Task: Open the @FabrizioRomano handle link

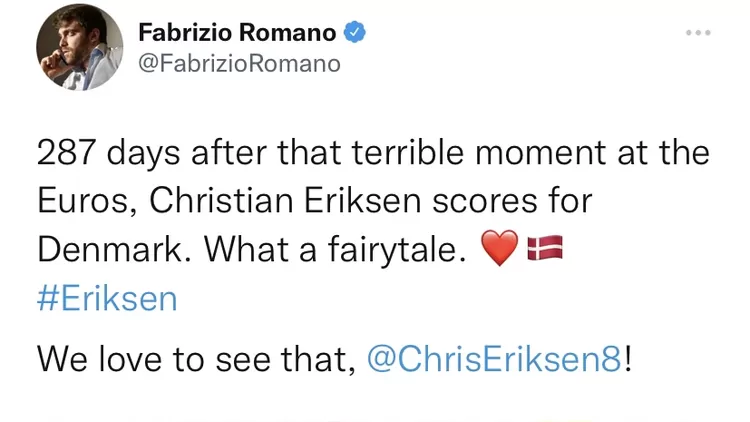Action: pos(239,63)
